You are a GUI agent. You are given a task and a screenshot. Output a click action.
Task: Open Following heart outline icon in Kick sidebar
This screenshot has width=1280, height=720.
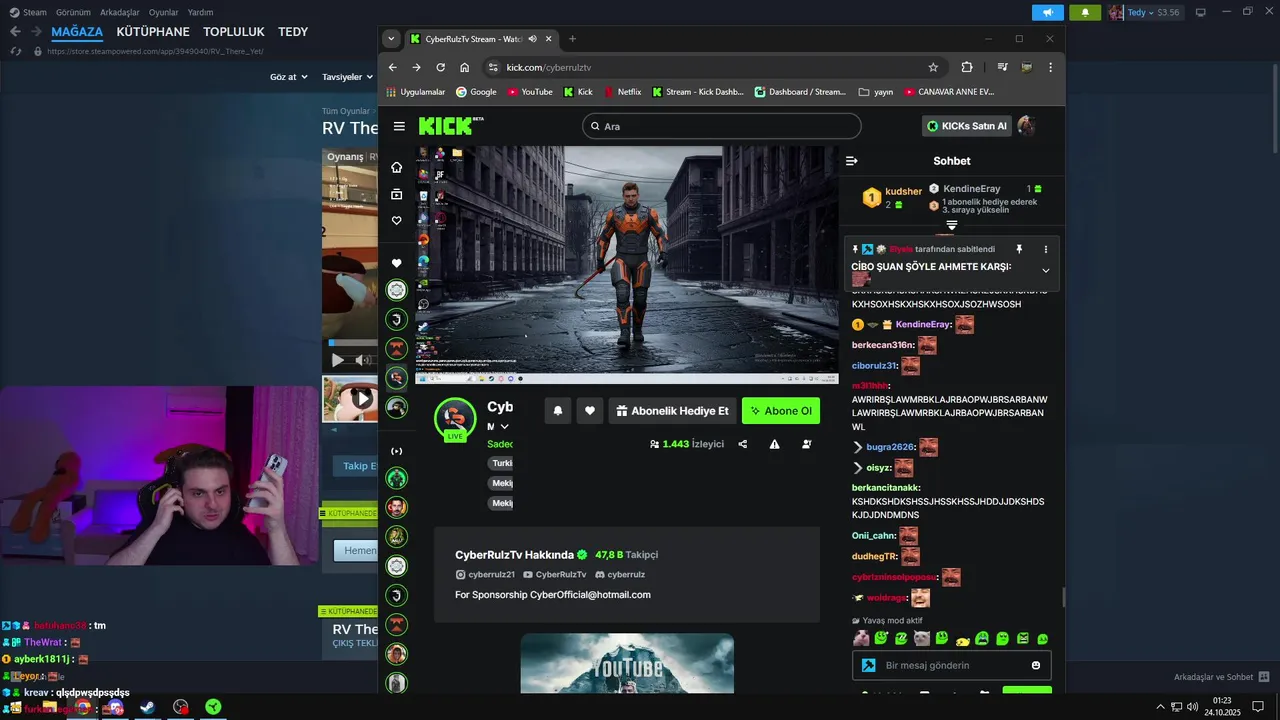click(397, 221)
